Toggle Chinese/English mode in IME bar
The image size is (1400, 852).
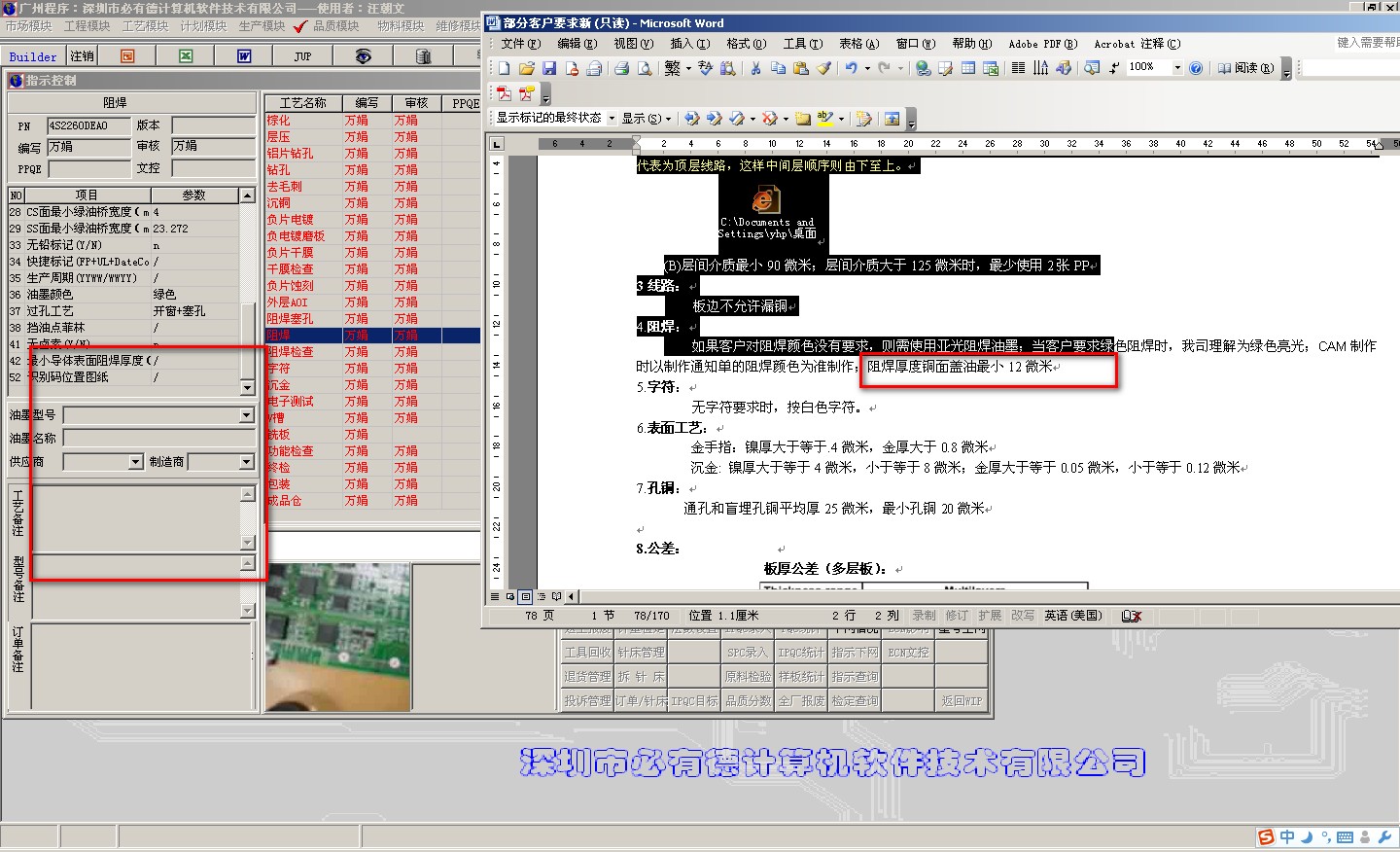[1287, 837]
